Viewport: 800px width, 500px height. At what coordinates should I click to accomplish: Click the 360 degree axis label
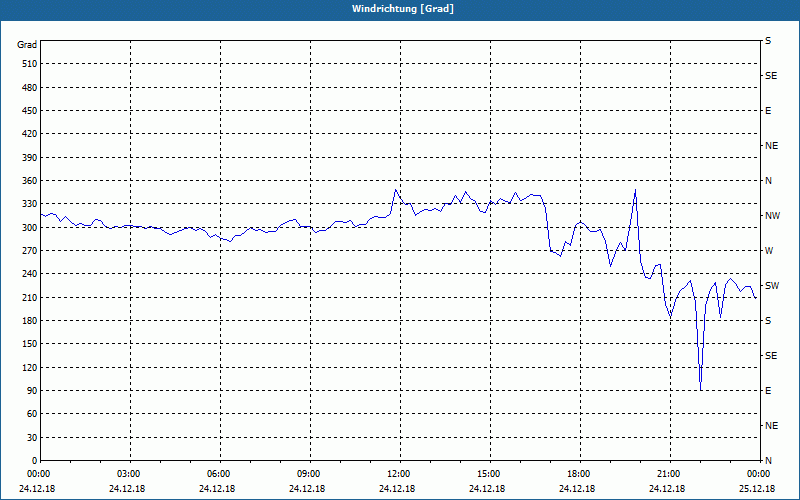30,181
